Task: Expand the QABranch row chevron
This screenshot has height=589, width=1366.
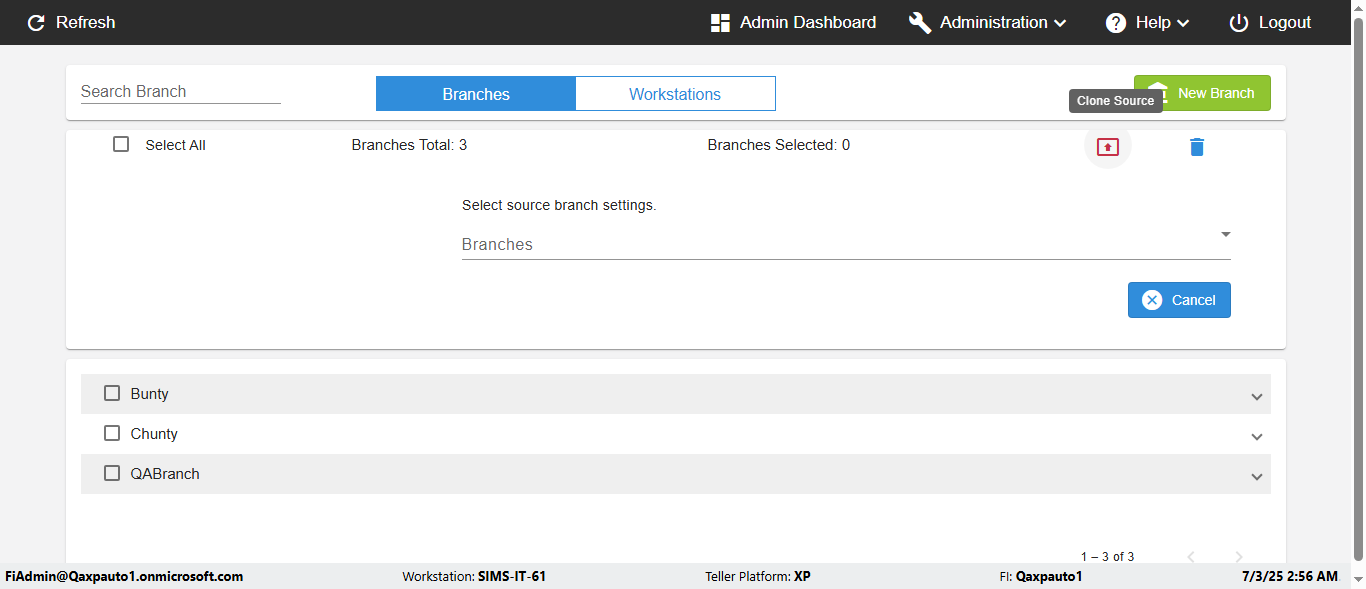Action: (x=1257, y=477)
